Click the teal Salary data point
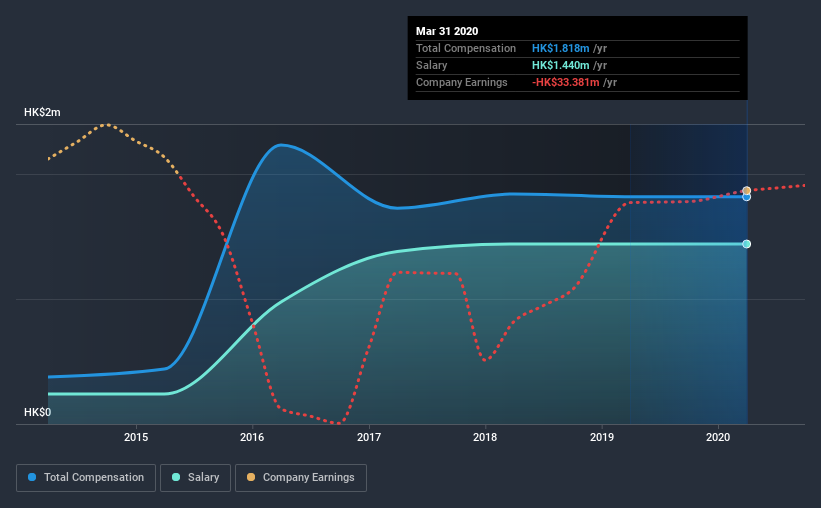Screen dimensions: 821x508 [x=747, y=244]
